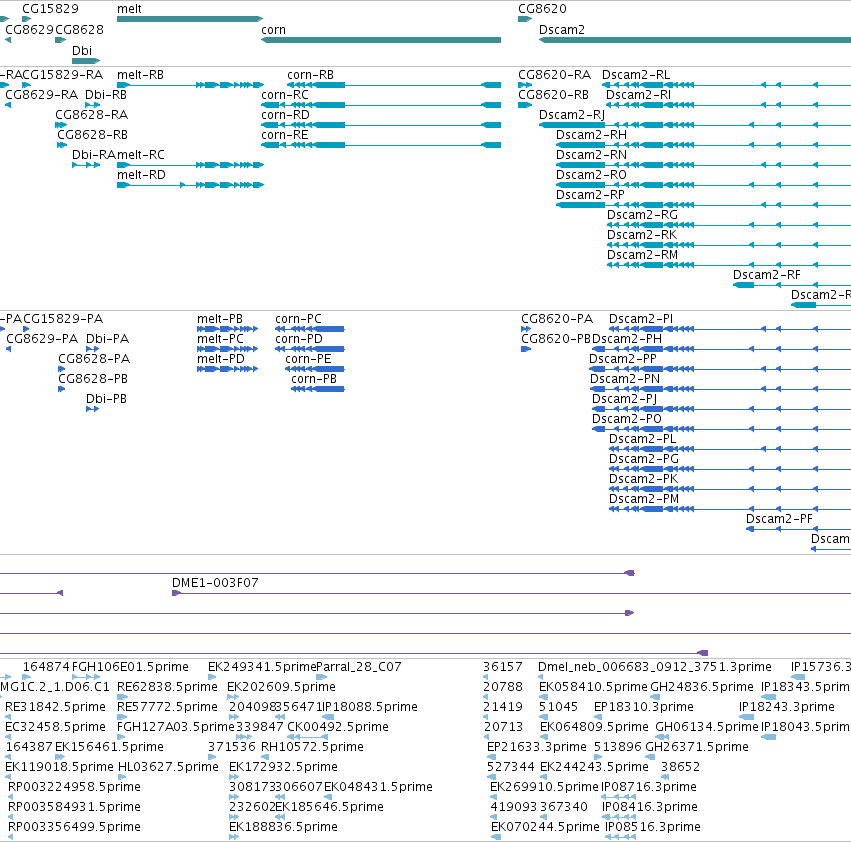
Task: Click the Dscam2-RI transcript label
Action: [x=638, y=95]
